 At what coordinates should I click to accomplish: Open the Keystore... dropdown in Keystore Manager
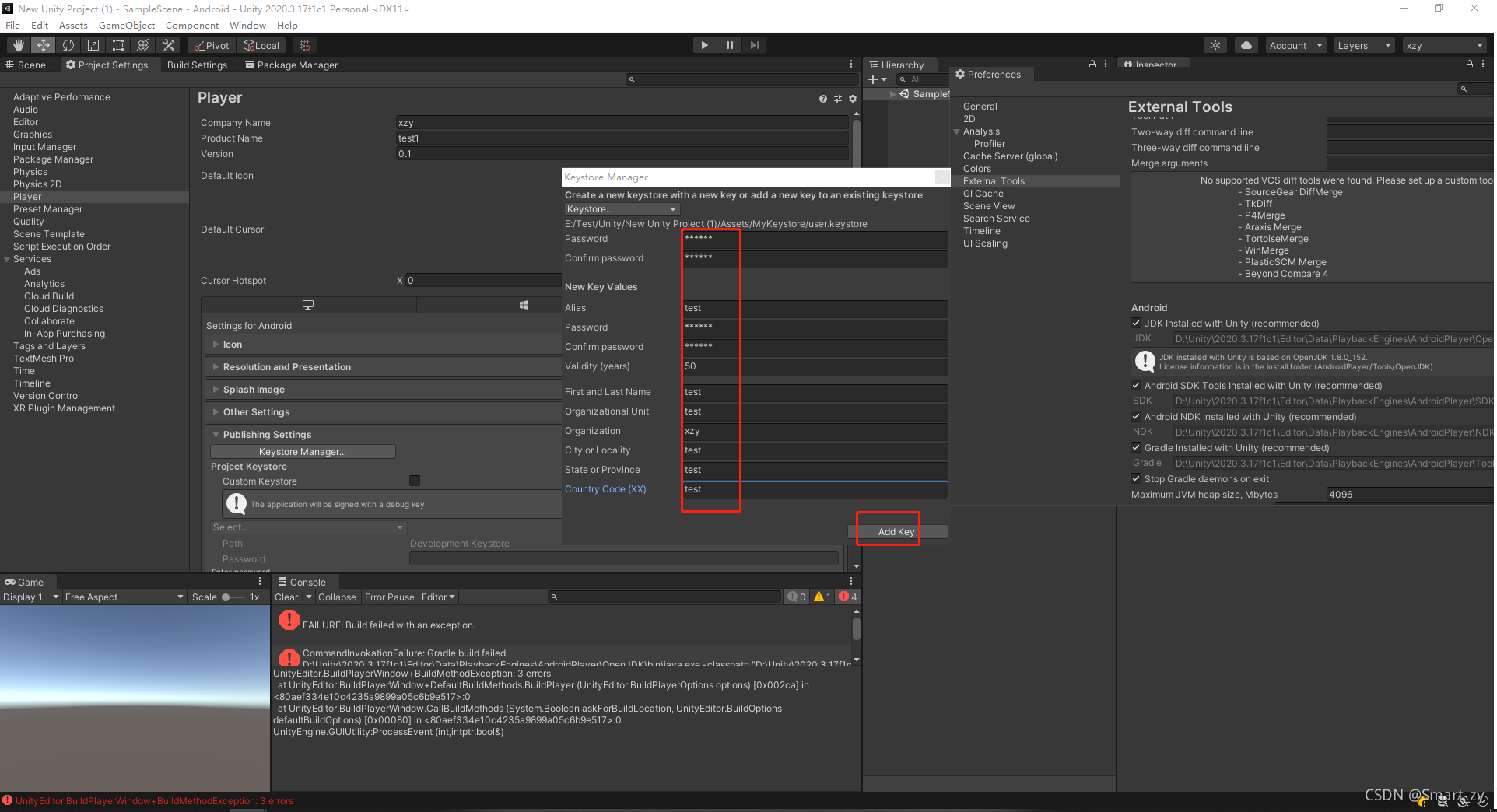click(x=622, y=208)
